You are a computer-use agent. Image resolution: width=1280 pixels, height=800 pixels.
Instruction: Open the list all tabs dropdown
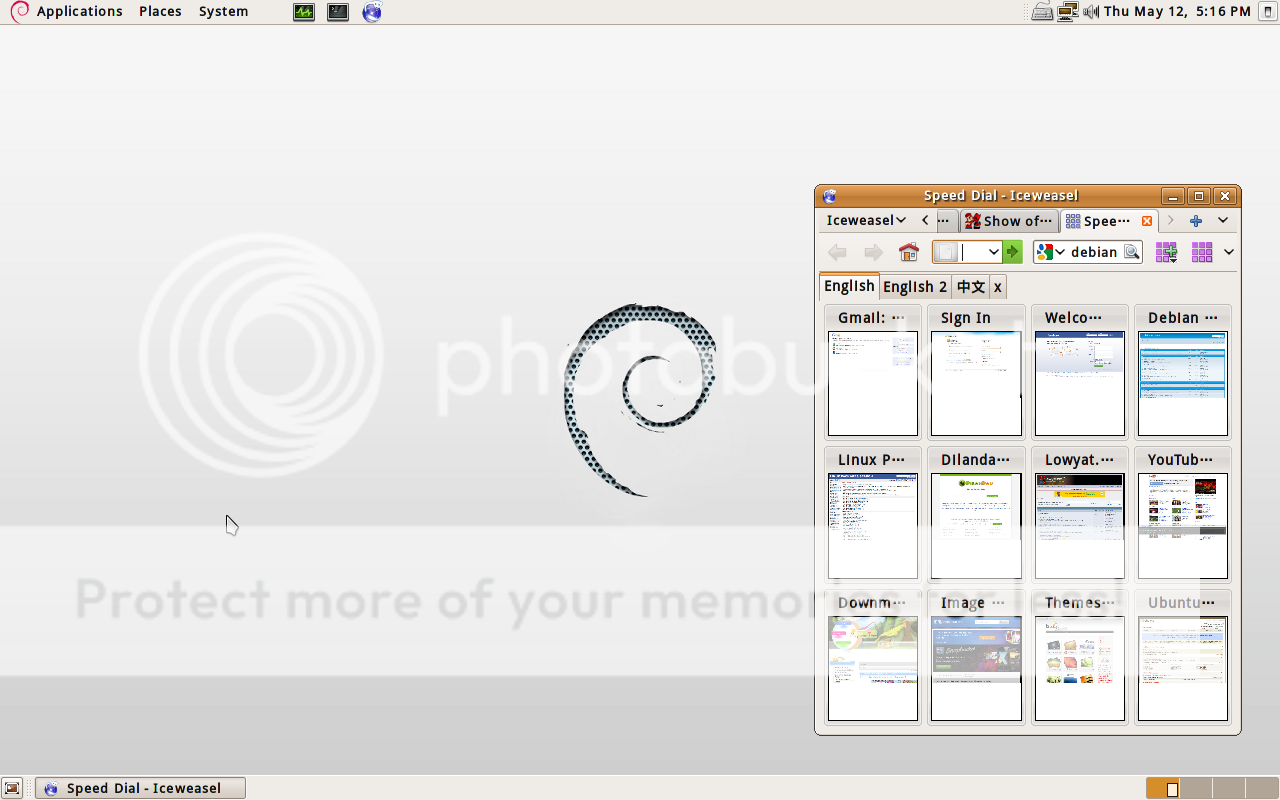click(x=1223, y=221)
